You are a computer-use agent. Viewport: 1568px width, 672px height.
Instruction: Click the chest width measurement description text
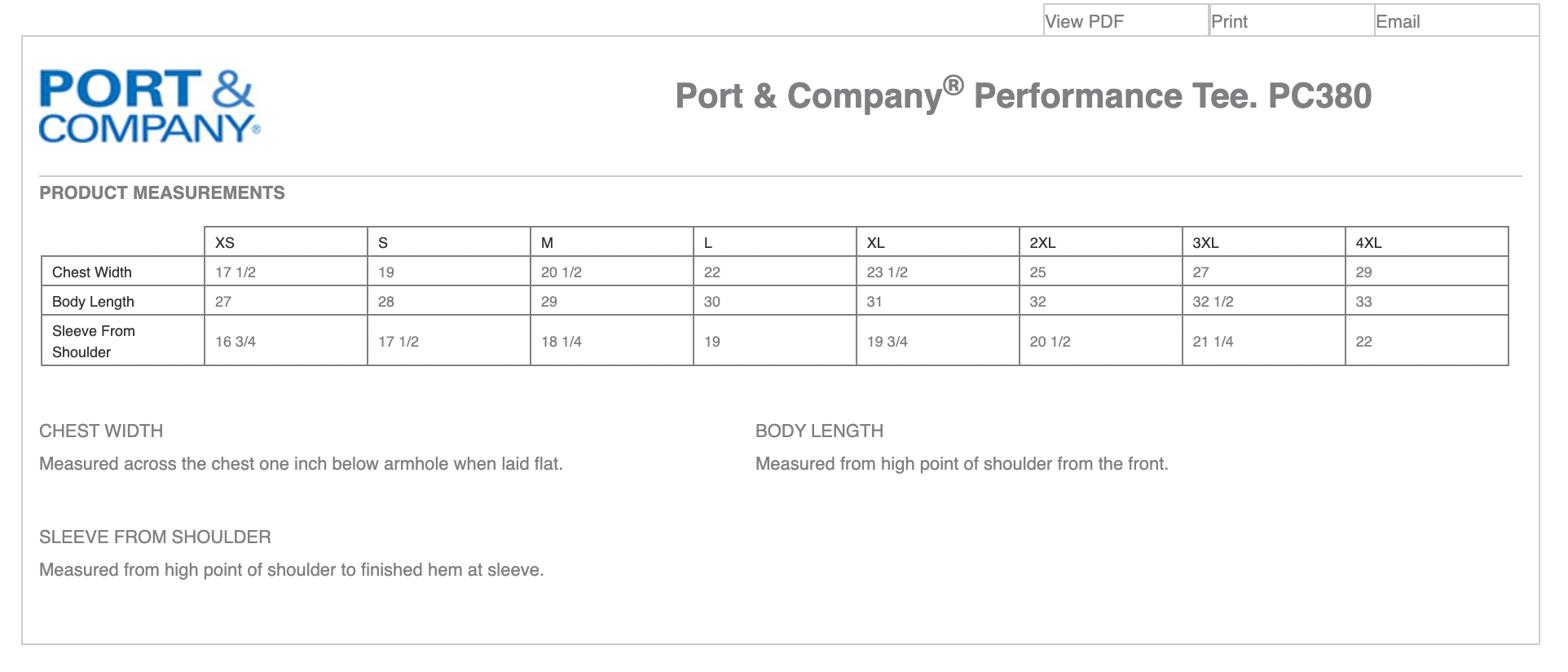tap(301, 464)
